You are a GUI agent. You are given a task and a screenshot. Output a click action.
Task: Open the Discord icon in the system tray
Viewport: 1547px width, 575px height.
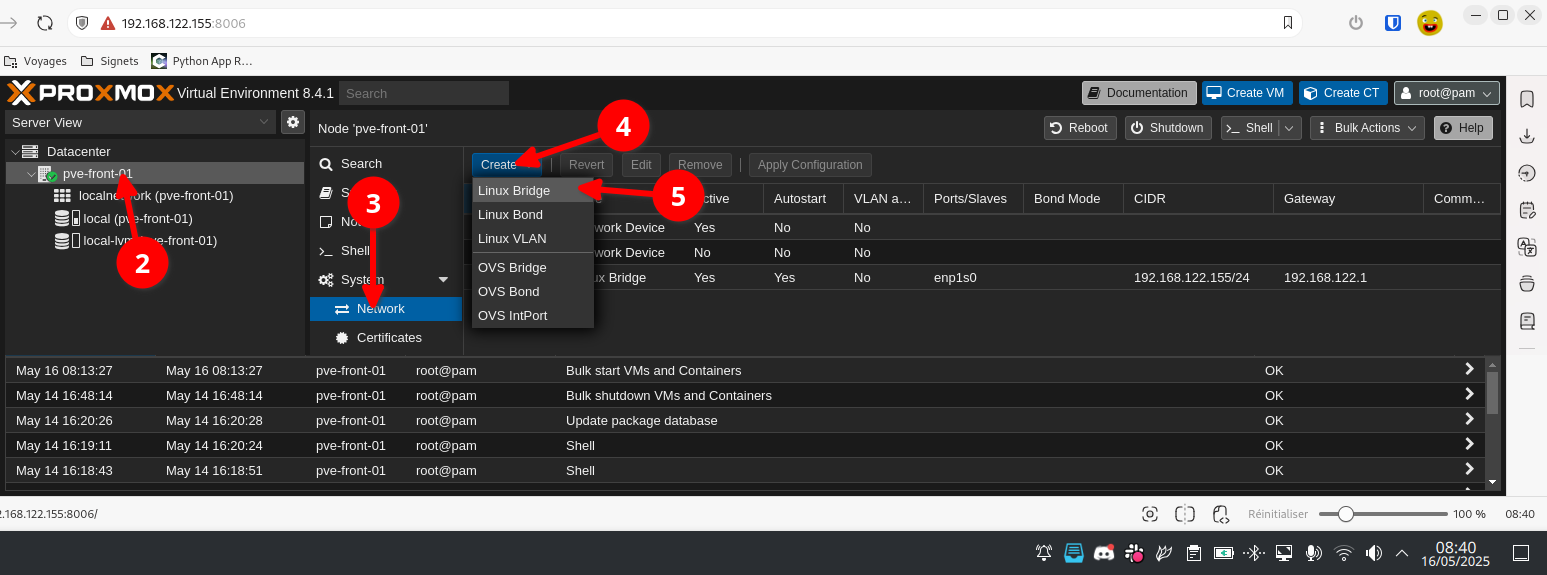[1104, 553]
